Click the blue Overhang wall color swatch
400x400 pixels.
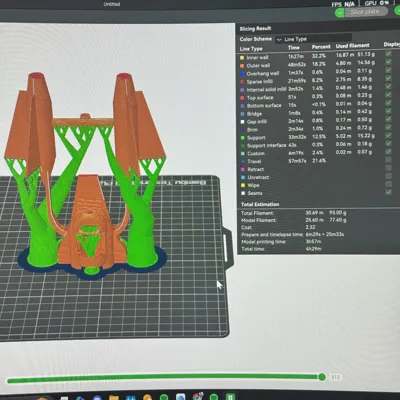(x=242, y=74)
